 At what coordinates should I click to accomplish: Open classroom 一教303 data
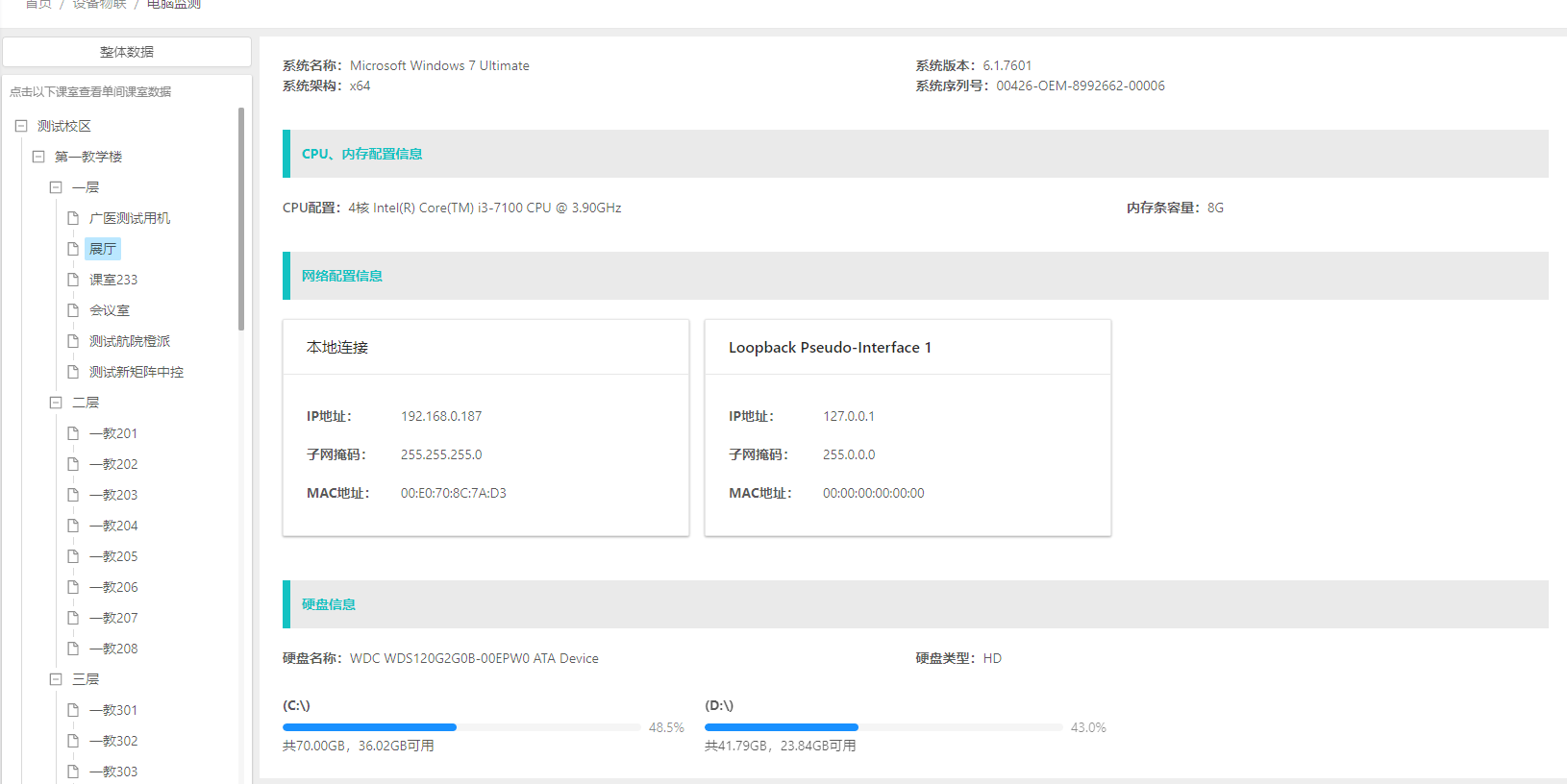[113, 772]
